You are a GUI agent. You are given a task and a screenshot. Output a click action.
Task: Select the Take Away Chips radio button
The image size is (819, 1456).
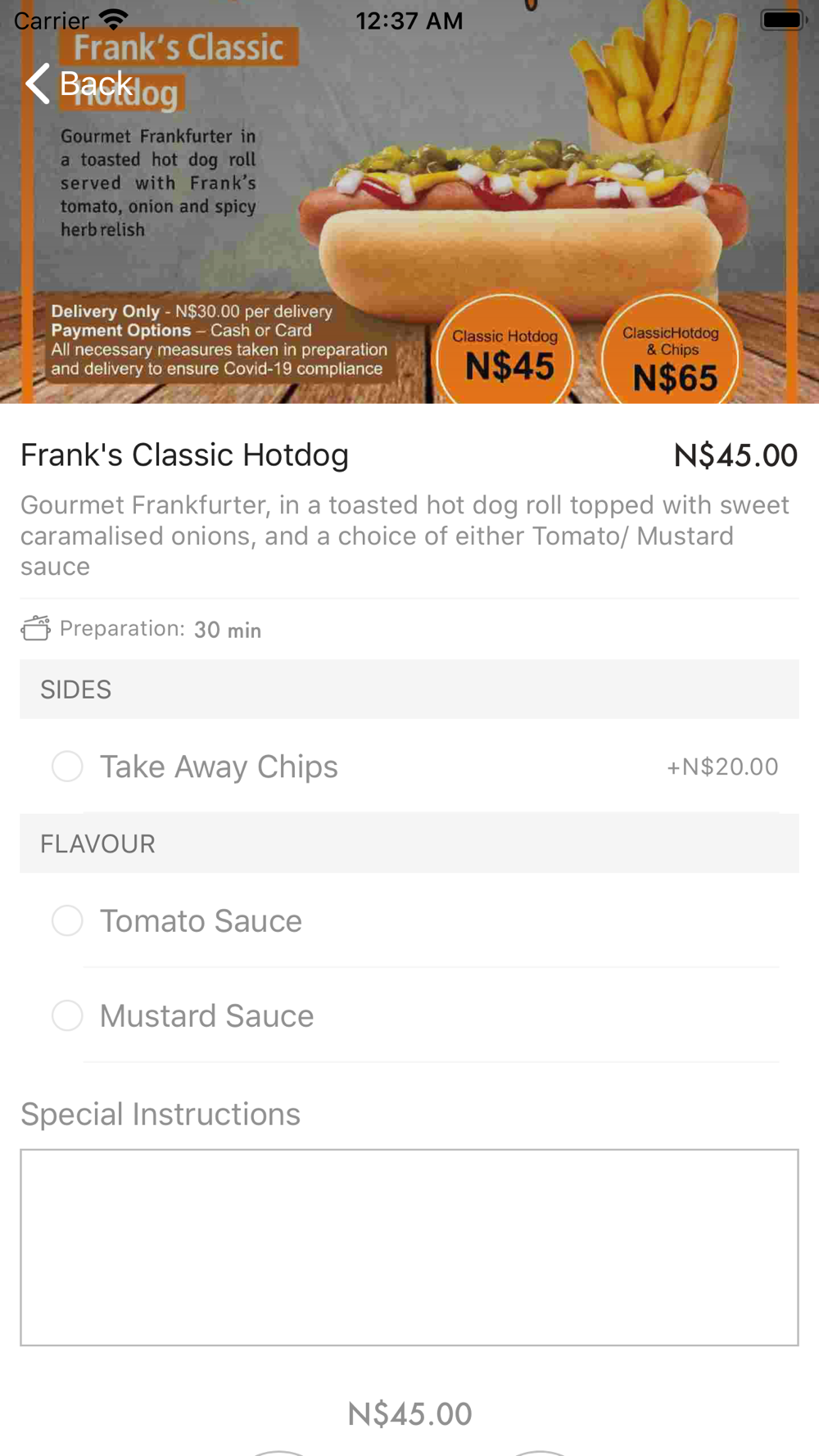[67, 766]
